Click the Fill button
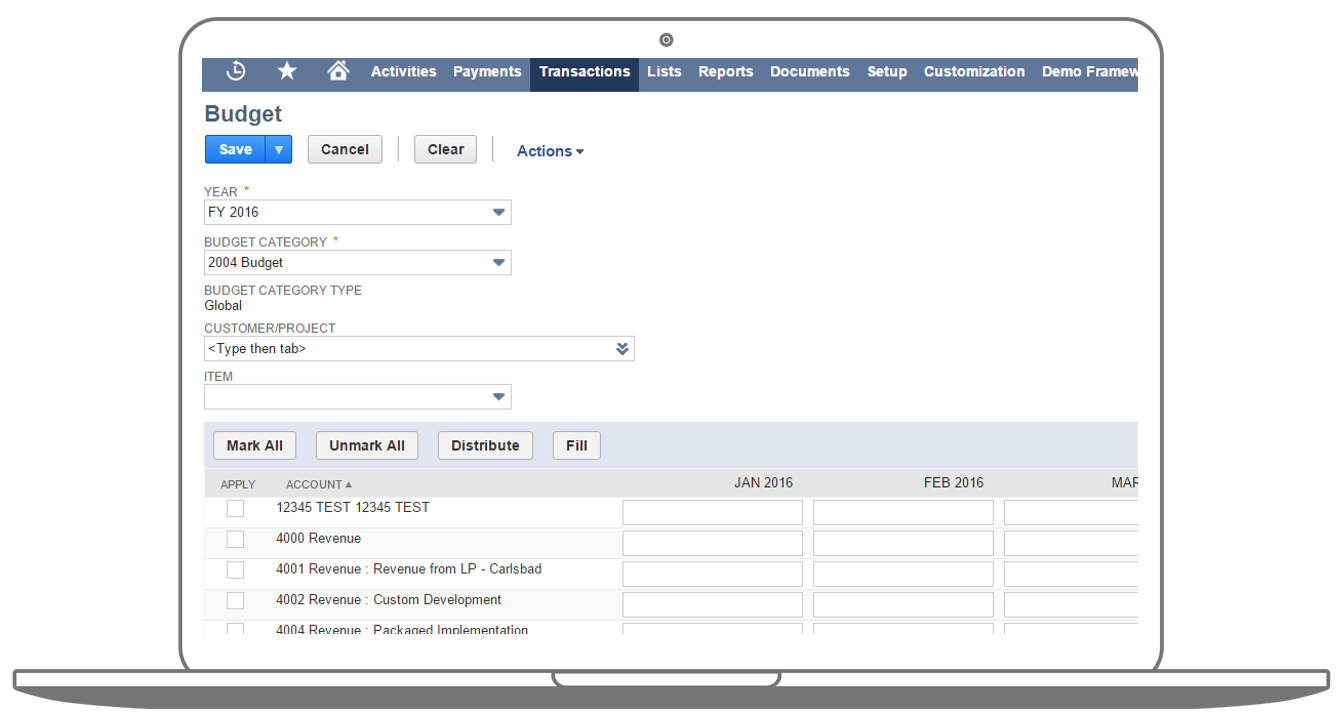This screenshot has width=1341, height=721. 577,445
